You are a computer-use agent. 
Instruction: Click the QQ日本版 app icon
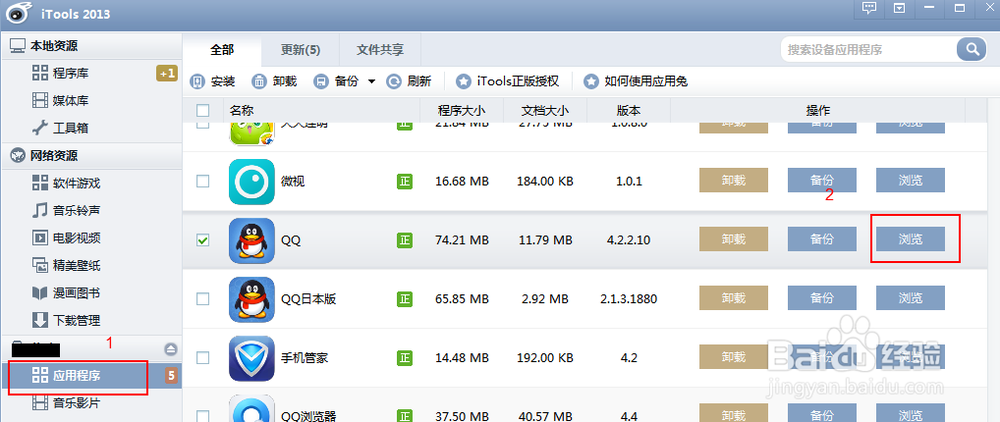tap(251, 299)
